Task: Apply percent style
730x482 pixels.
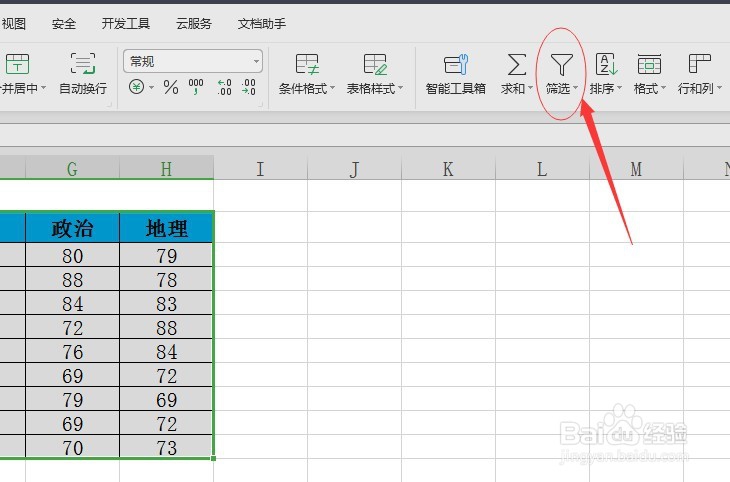Action: pos(171,87)
